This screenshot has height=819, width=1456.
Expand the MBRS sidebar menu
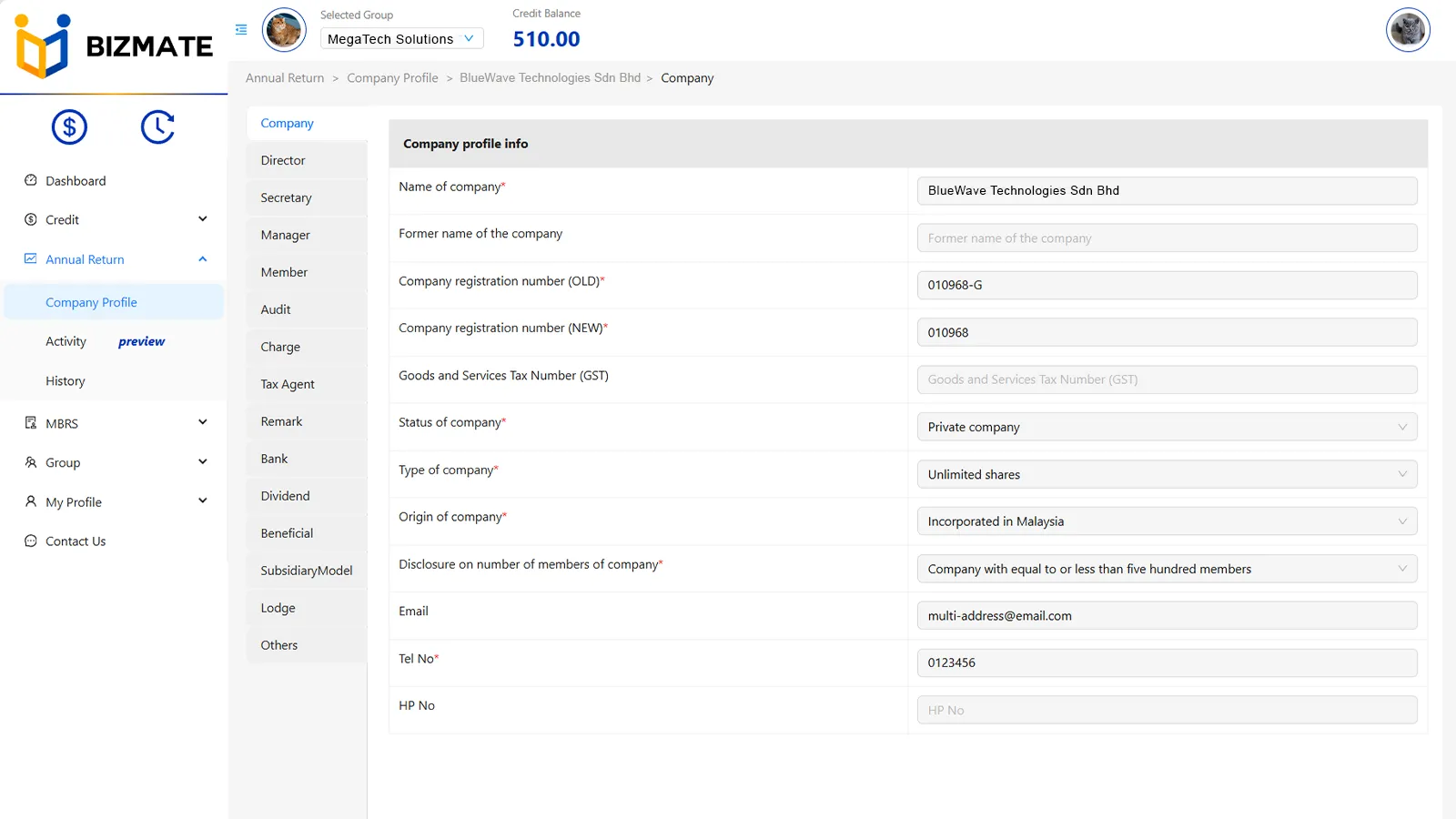click(202, 422)
